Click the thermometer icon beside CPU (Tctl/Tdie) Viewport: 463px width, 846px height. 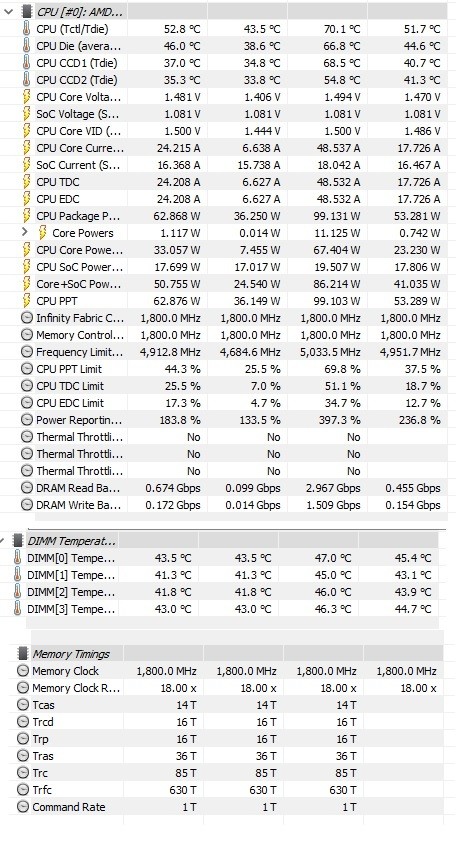pos(27,29)
